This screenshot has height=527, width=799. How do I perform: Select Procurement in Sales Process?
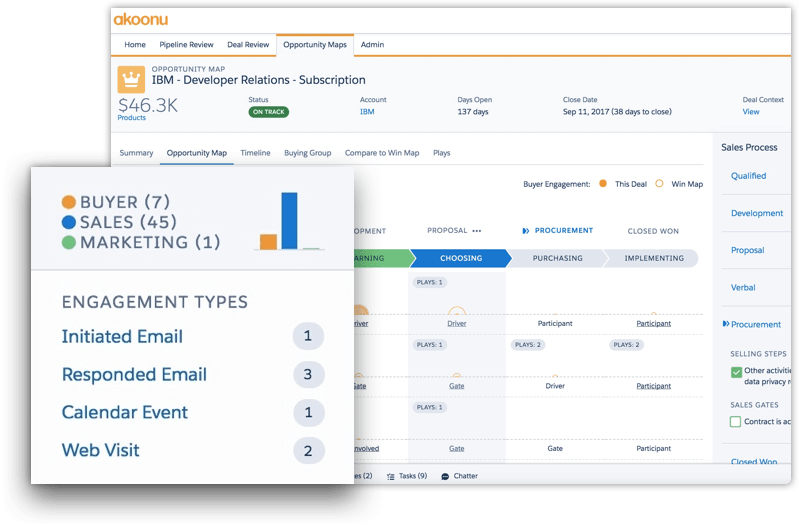coord(756,325)
